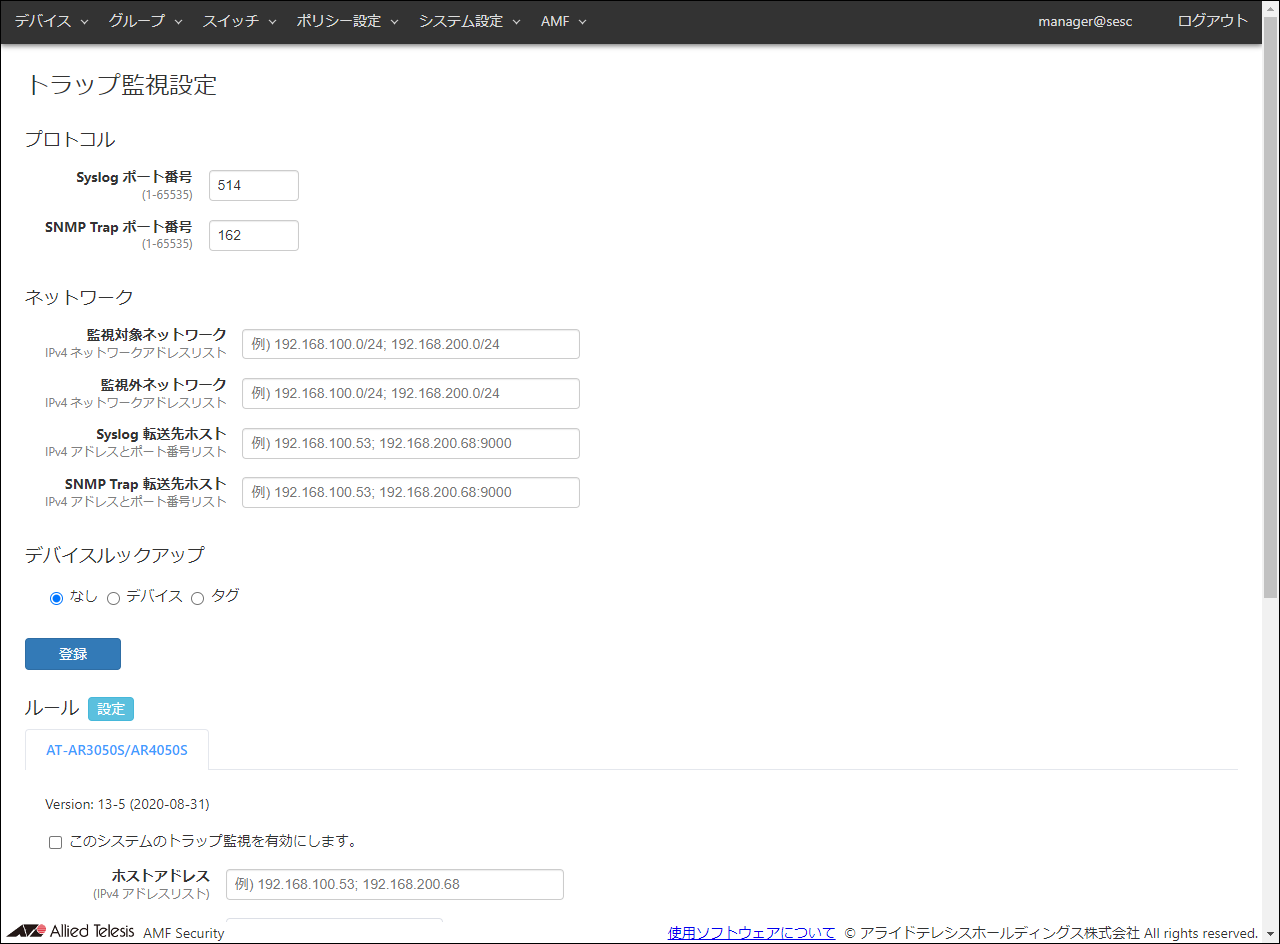
Task: Open the スイッチ dropdown menu
Action: coord(239,21)
